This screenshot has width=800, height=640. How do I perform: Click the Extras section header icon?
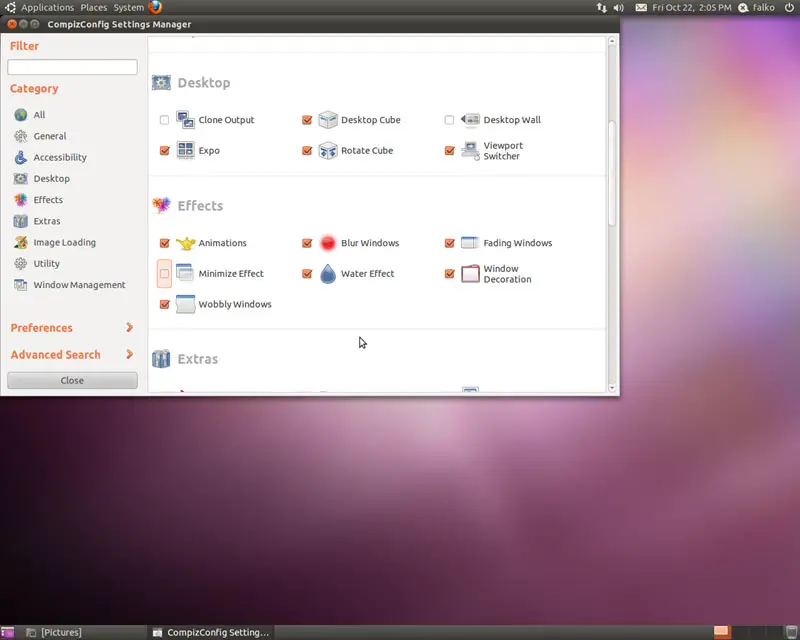point(161,359)
